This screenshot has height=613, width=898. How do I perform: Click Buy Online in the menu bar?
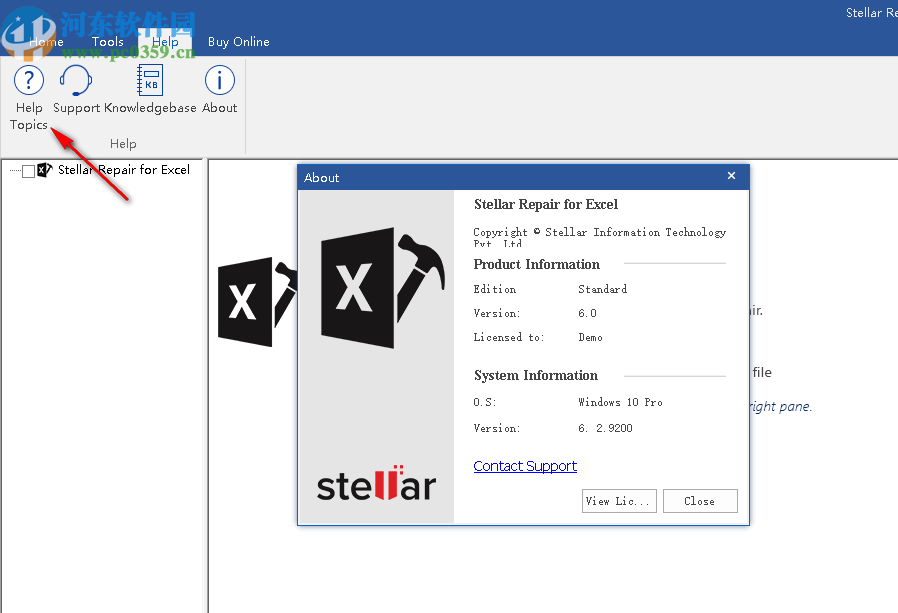238,42
